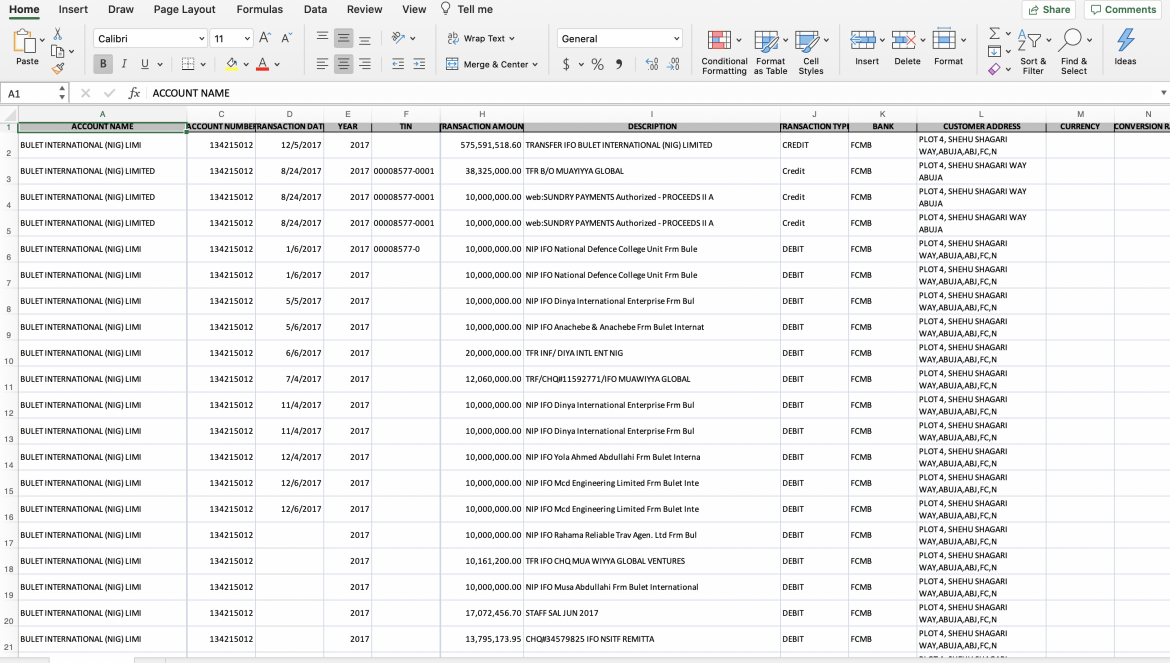Cut selection with the scissors icon
1170x663 pixels.
(57, 34)
